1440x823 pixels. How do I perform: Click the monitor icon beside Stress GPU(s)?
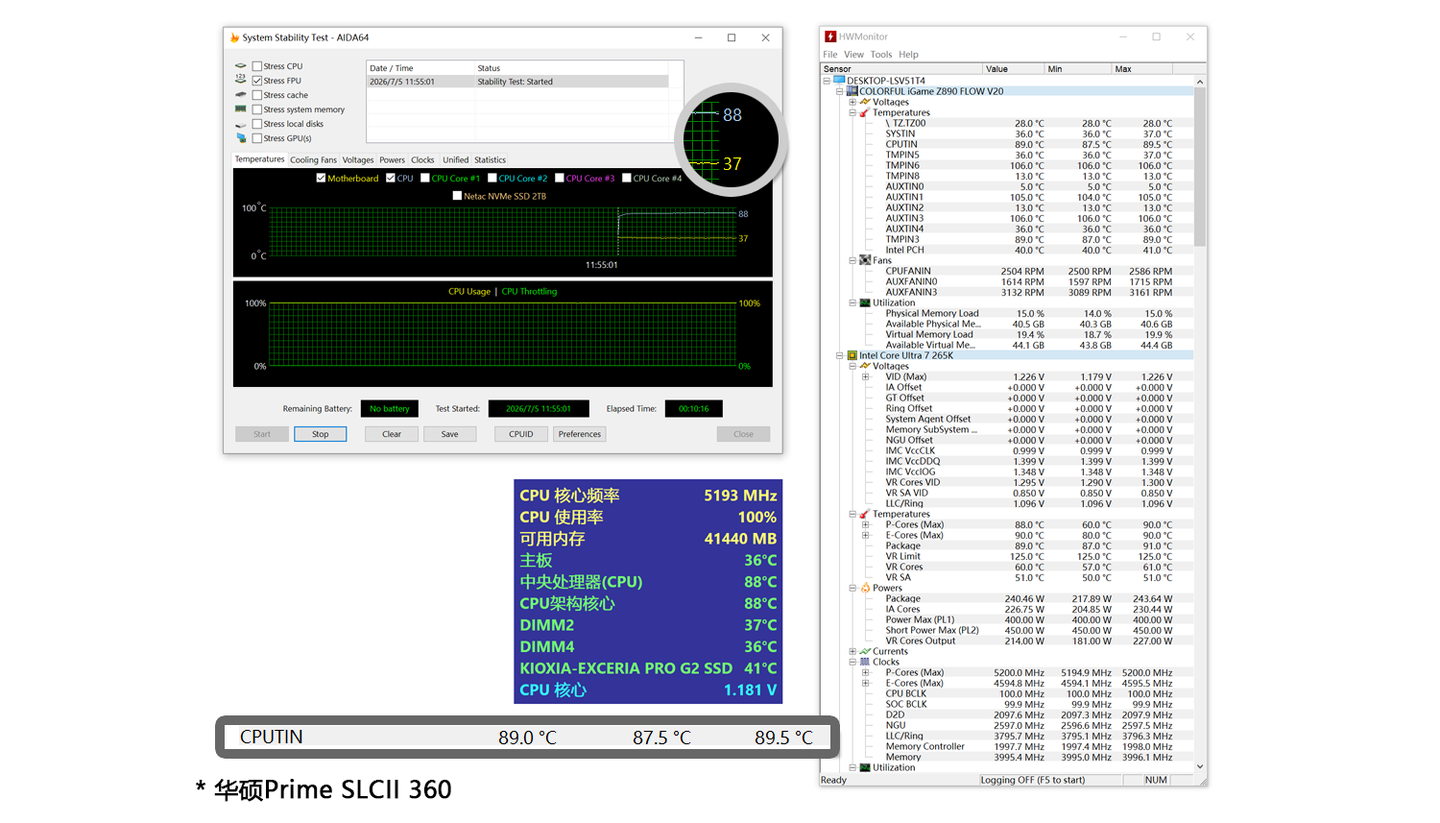241,138
